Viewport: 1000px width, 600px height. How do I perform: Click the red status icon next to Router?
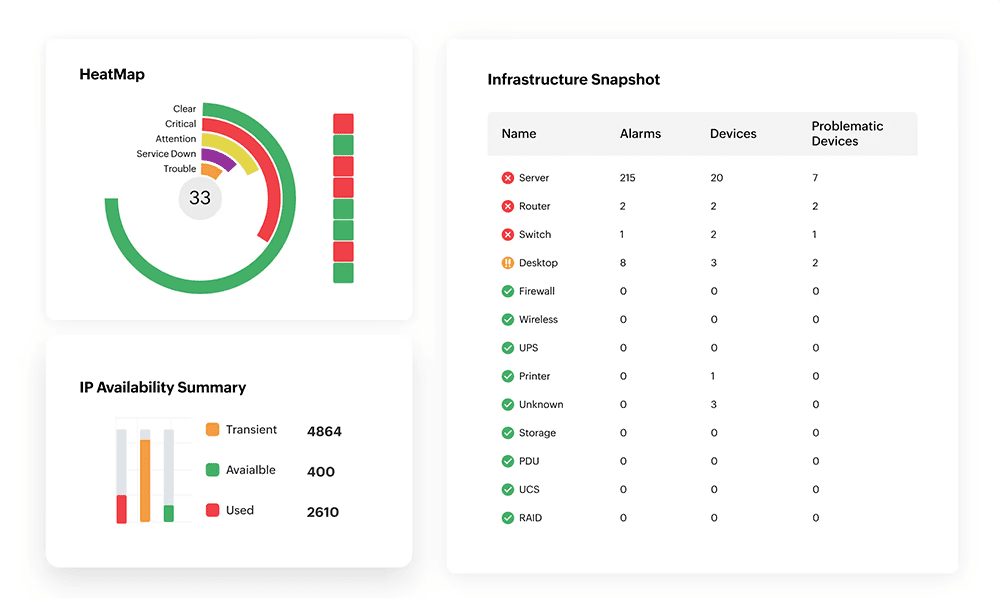(507, 206)
